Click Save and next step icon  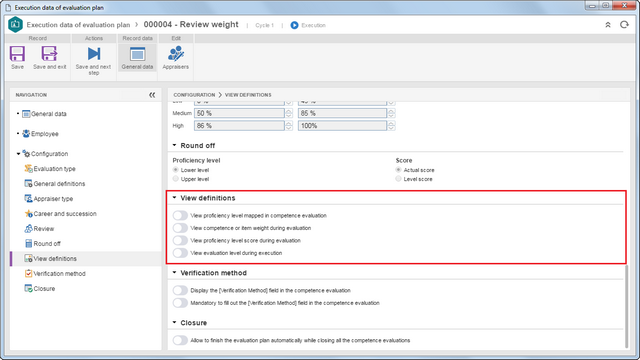tap(93, 54)
